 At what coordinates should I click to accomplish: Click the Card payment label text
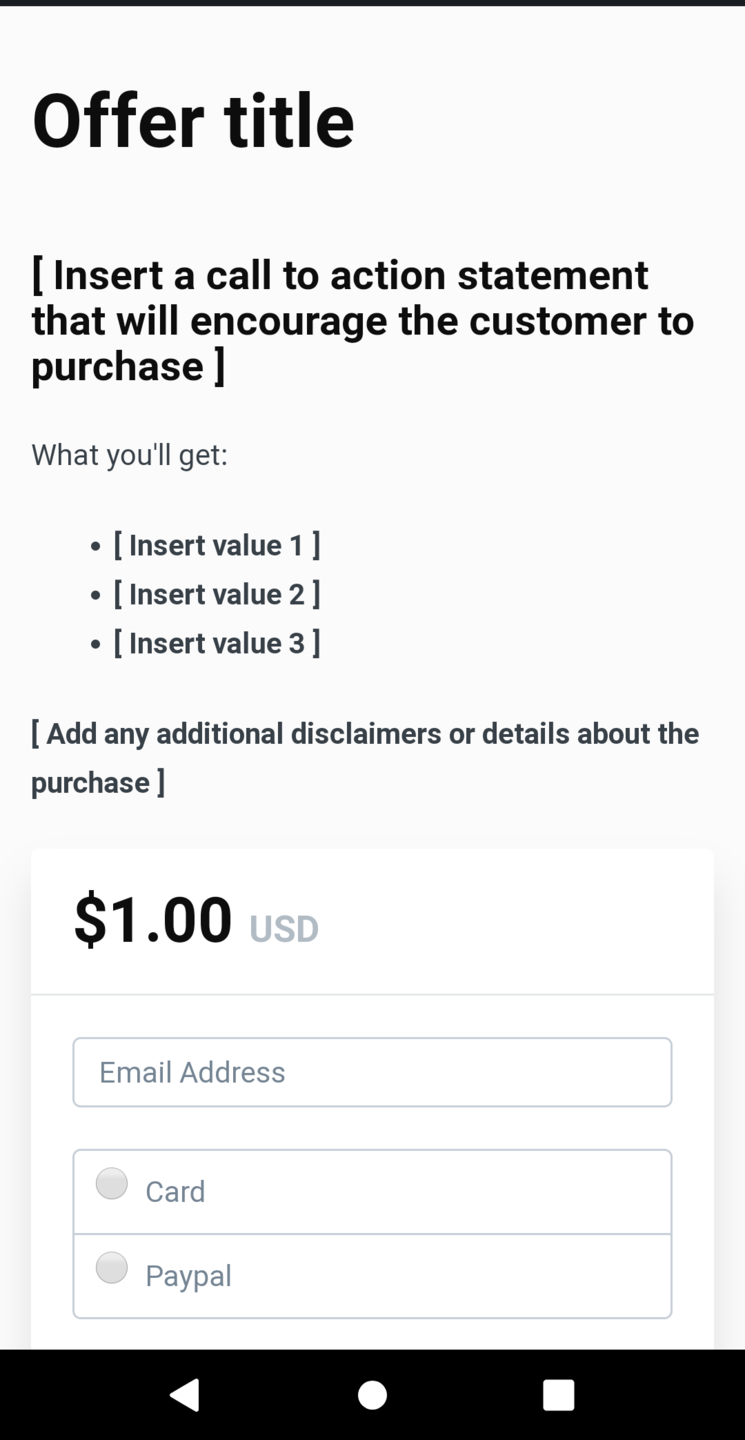(175, 1192)
